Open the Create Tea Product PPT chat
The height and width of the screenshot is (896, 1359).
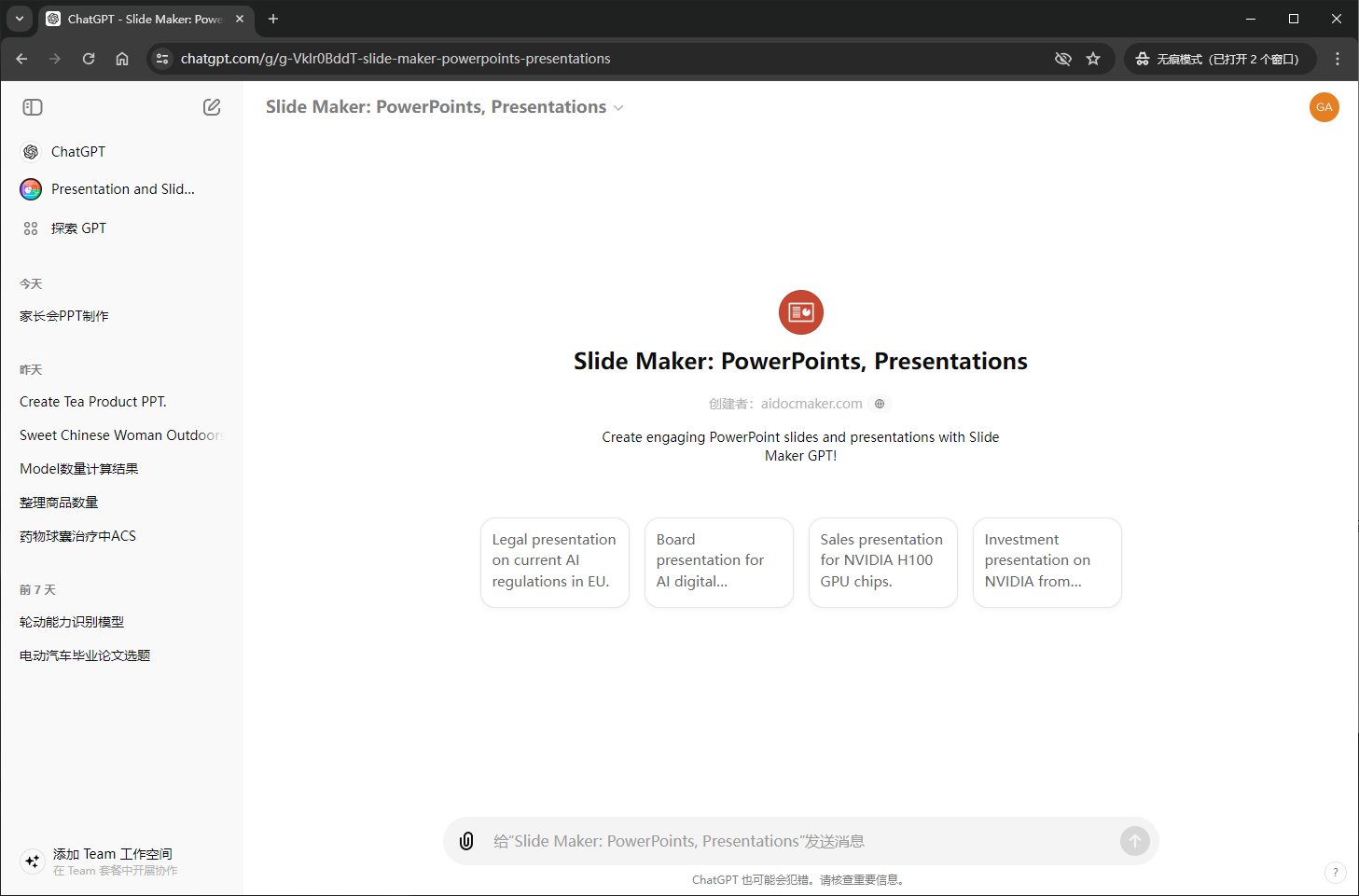[93, 402]
